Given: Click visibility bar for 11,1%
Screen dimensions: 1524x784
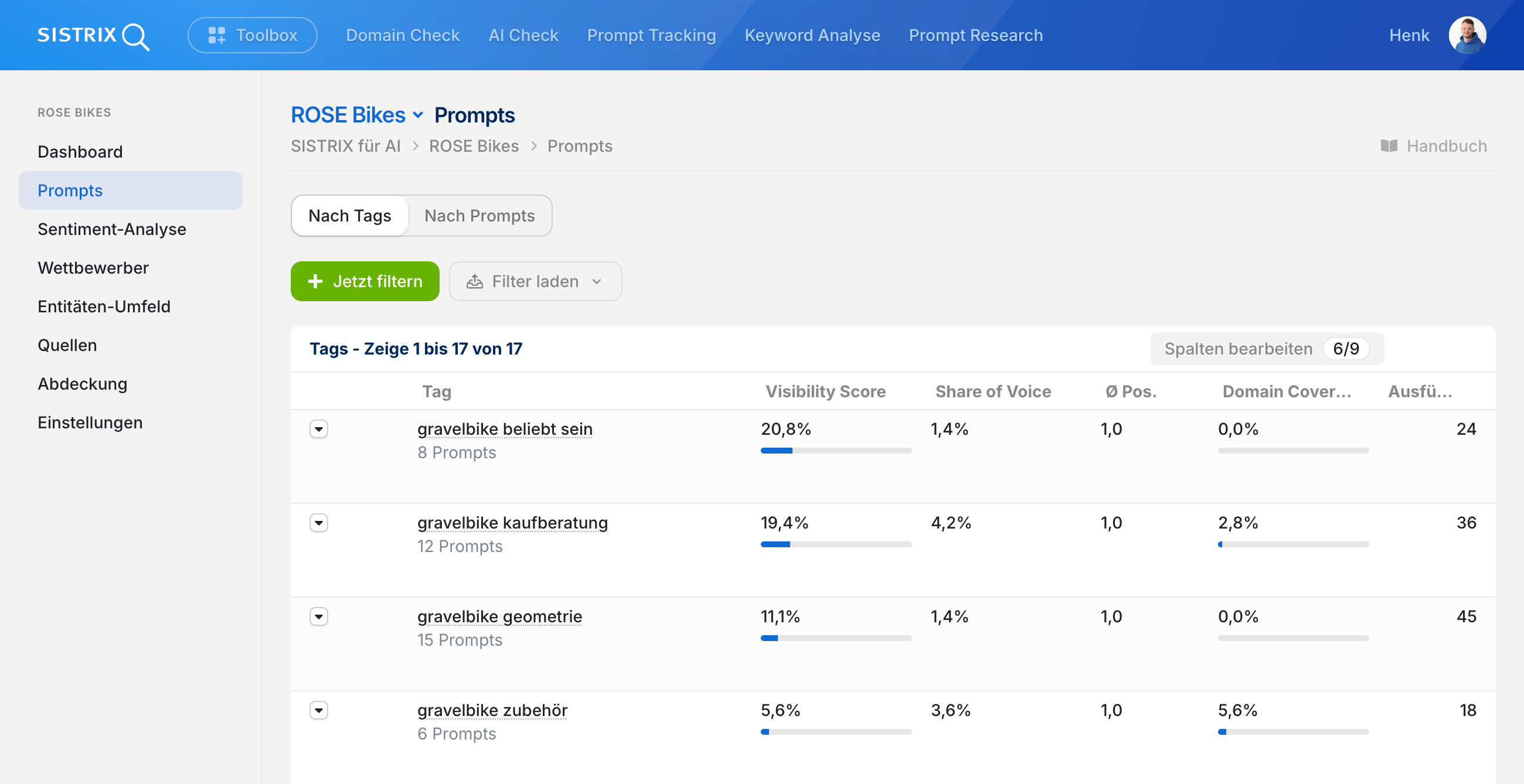Looking at the screenshot, I should [x=836, y=638].
